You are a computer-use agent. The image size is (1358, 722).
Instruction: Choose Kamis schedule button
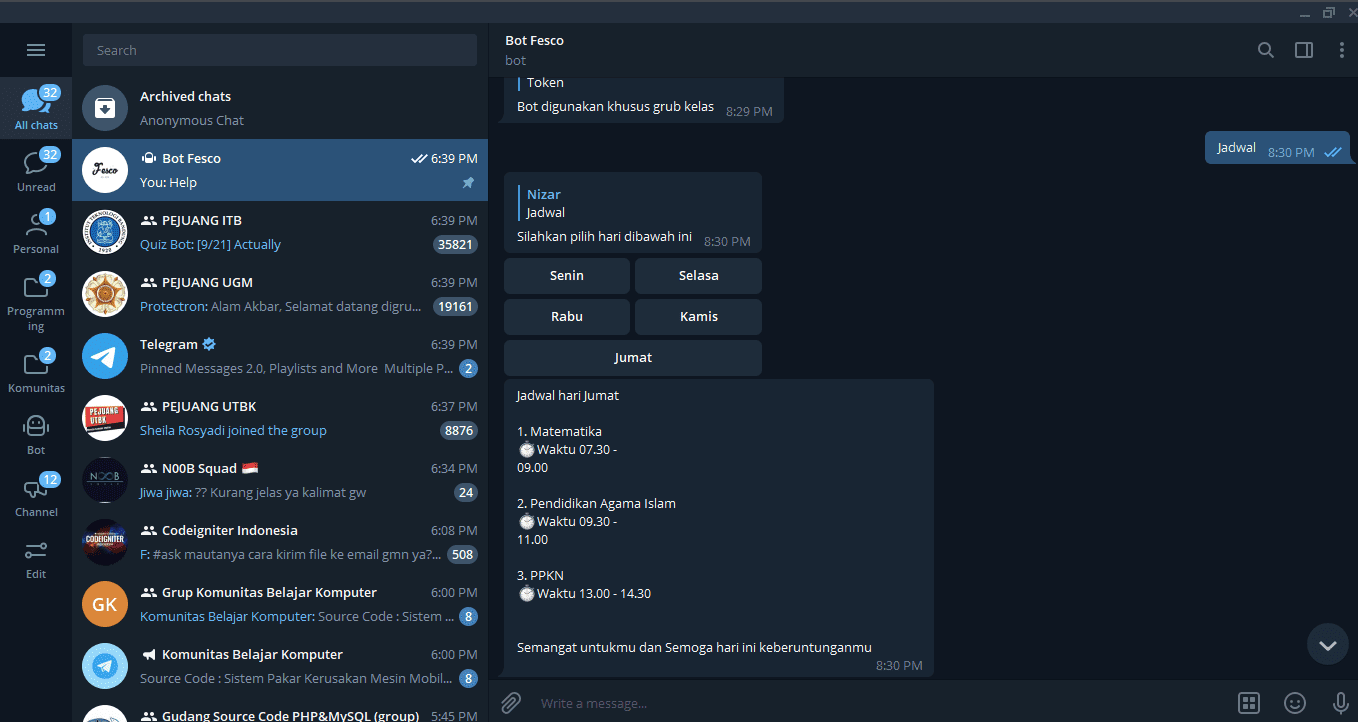point(698,317)
